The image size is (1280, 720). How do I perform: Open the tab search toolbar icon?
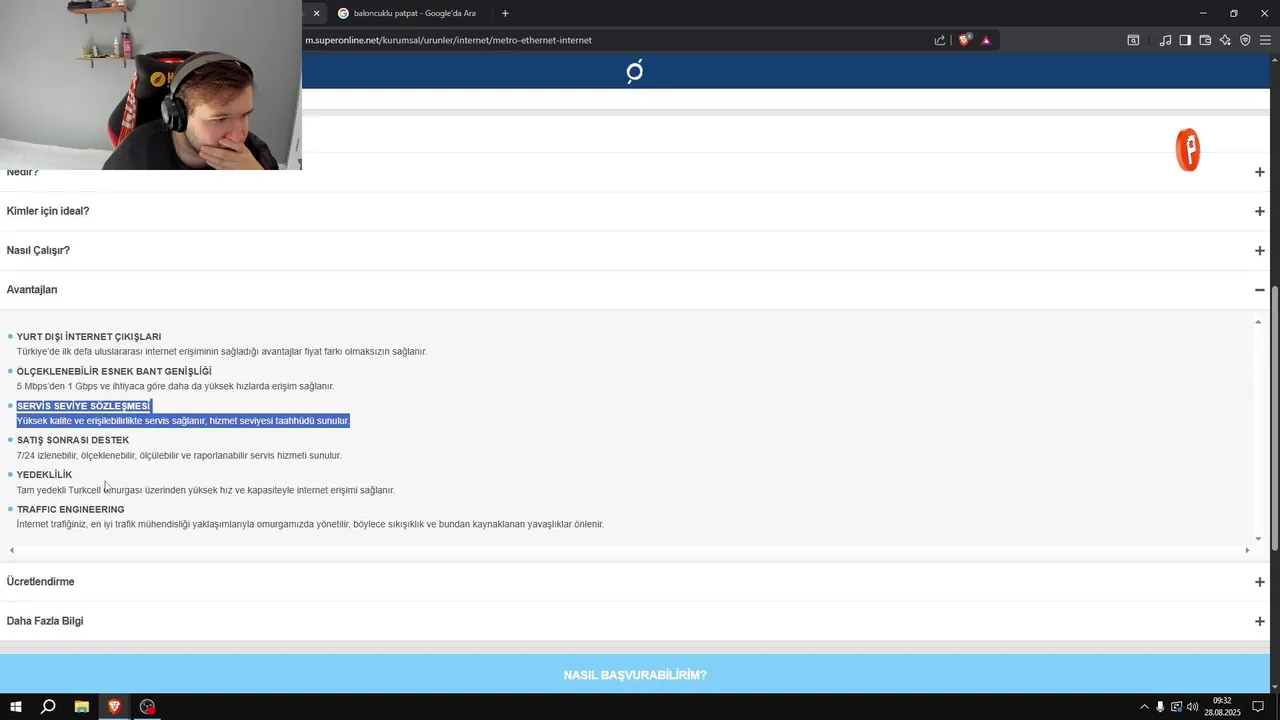(1133, 40)
